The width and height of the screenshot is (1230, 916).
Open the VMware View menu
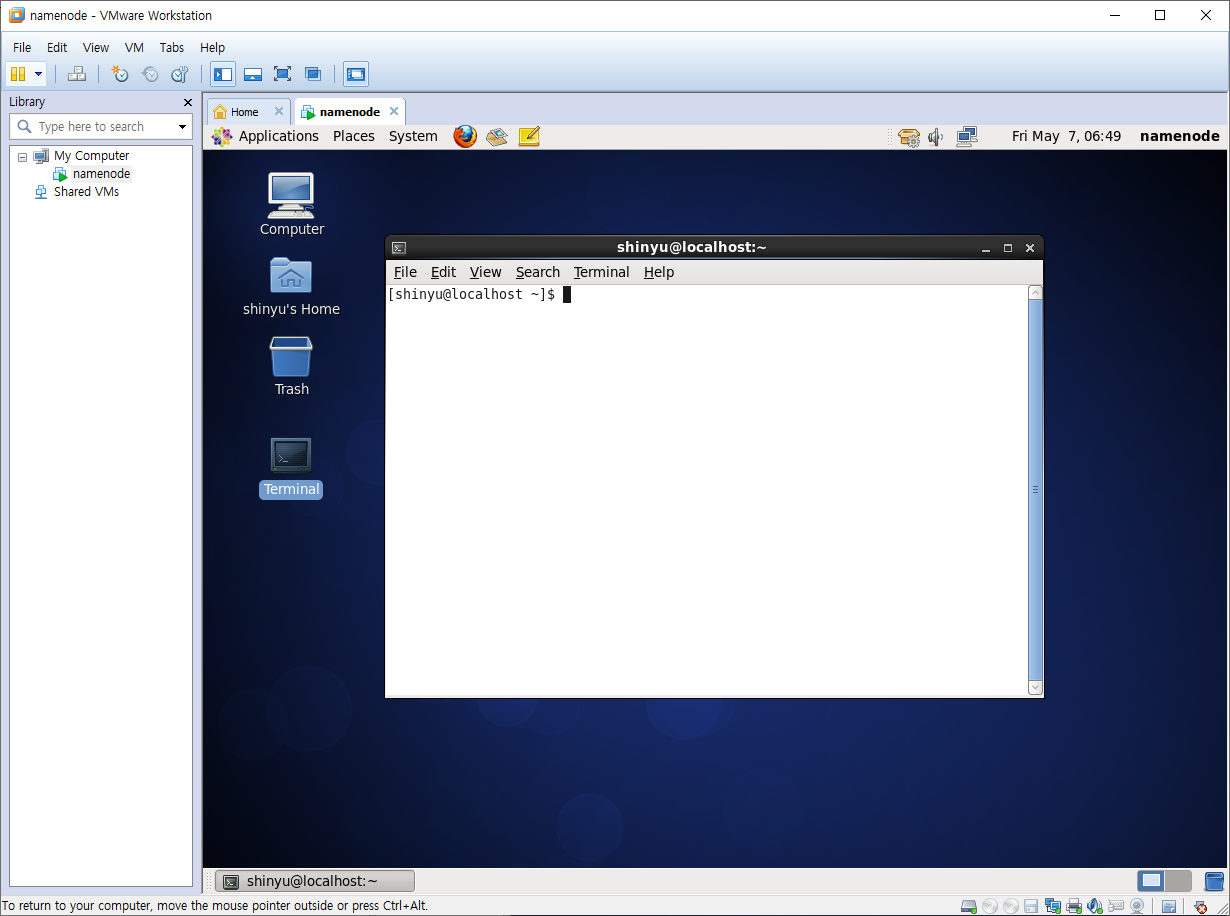(96, 47)
